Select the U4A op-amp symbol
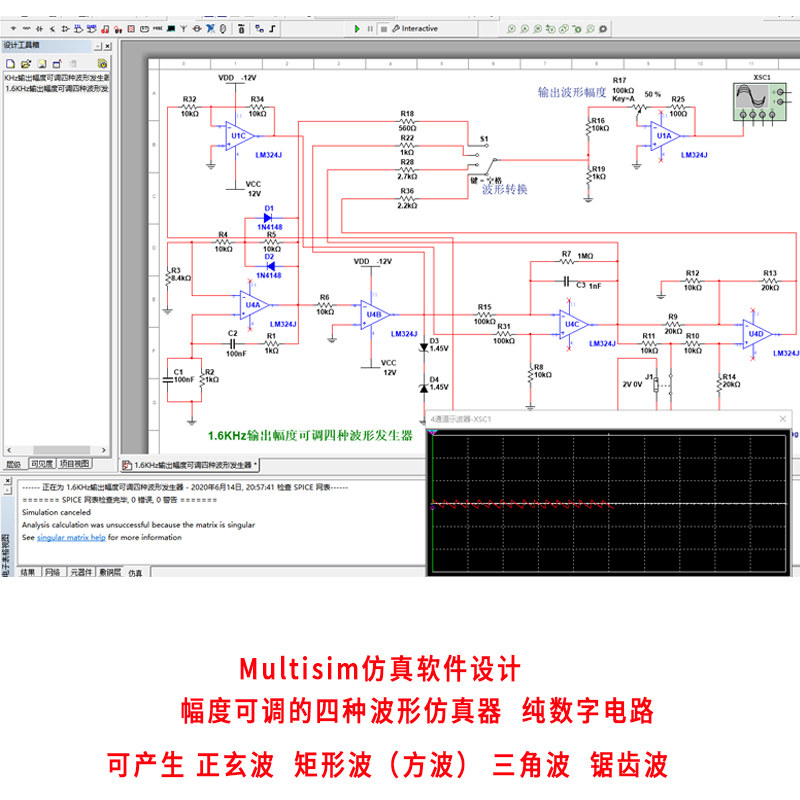Viewport: 800px width, 800px height. (254, 305)
